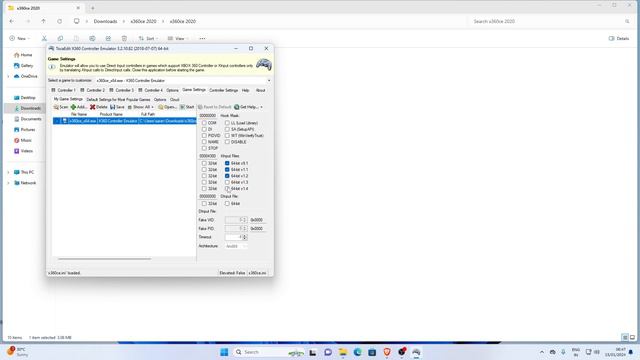The width and height of the screenshot is (640, 360).
Task: Click the Scan toolbar button in x360ce
Action: 61,107
